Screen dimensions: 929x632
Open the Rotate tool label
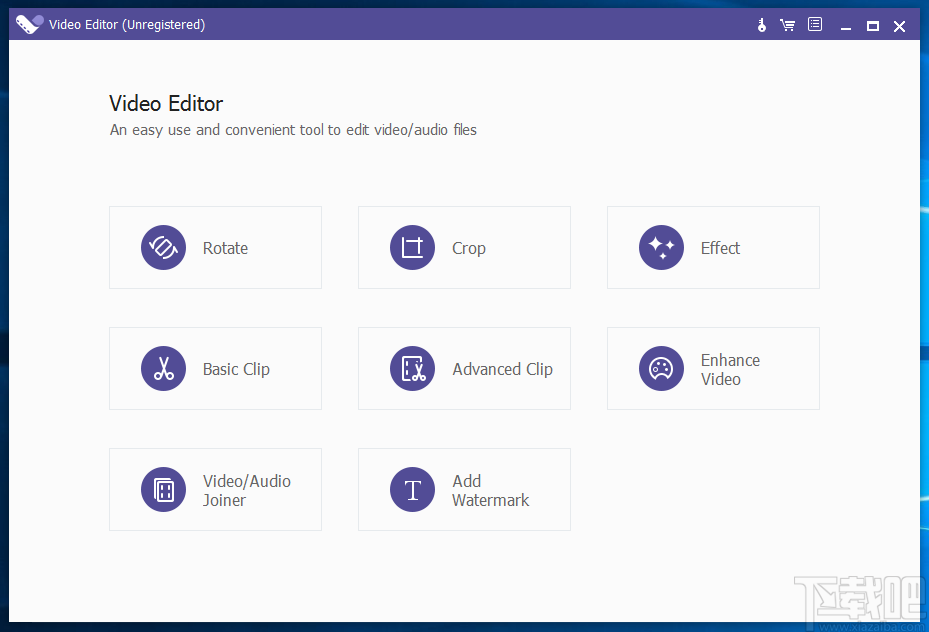pyautogui.click(x=225, y=248)
